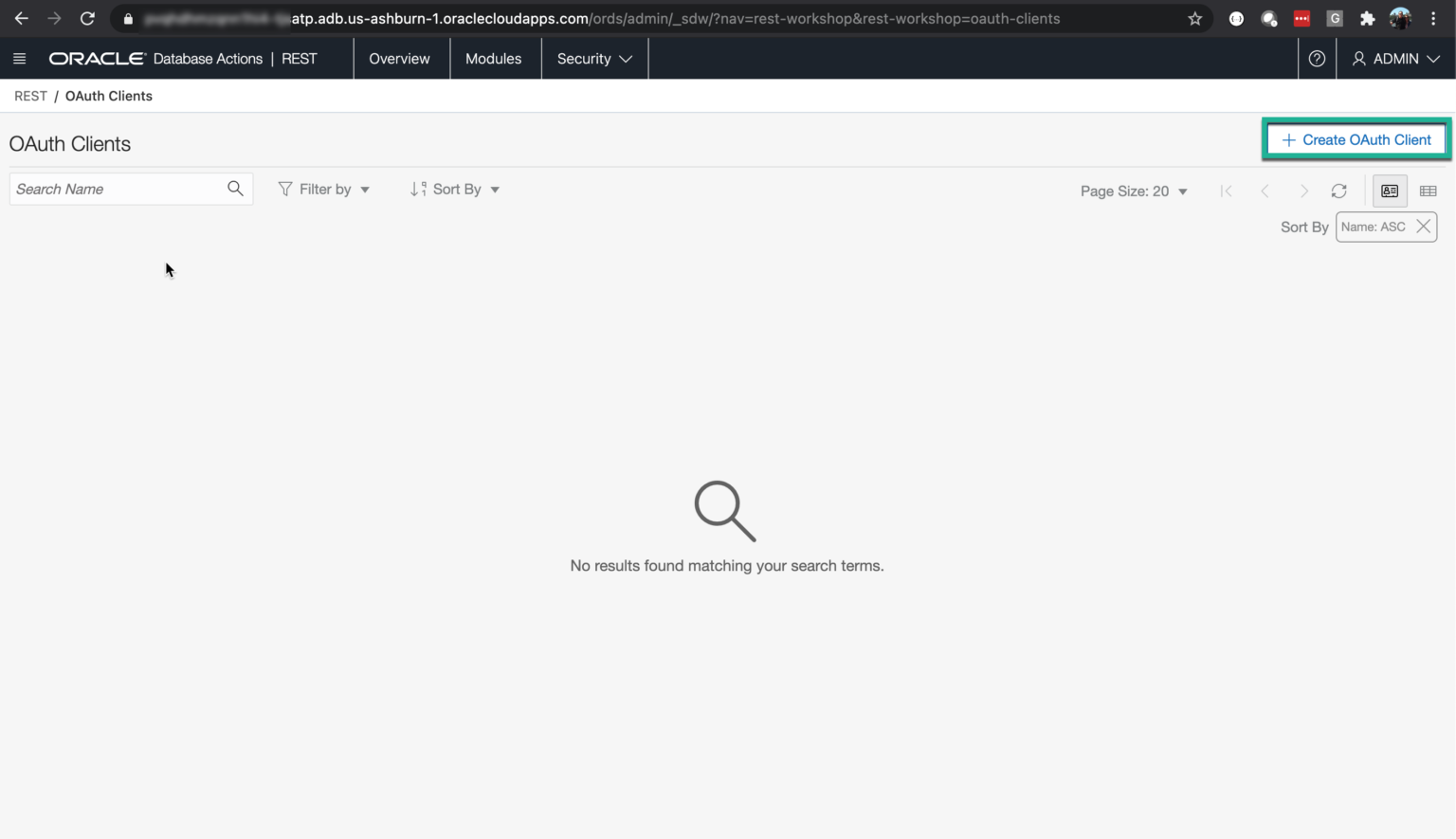This screenshot has width=1456, height=839.
Task: View site lock security info
Action: click(x=128, y=19)
